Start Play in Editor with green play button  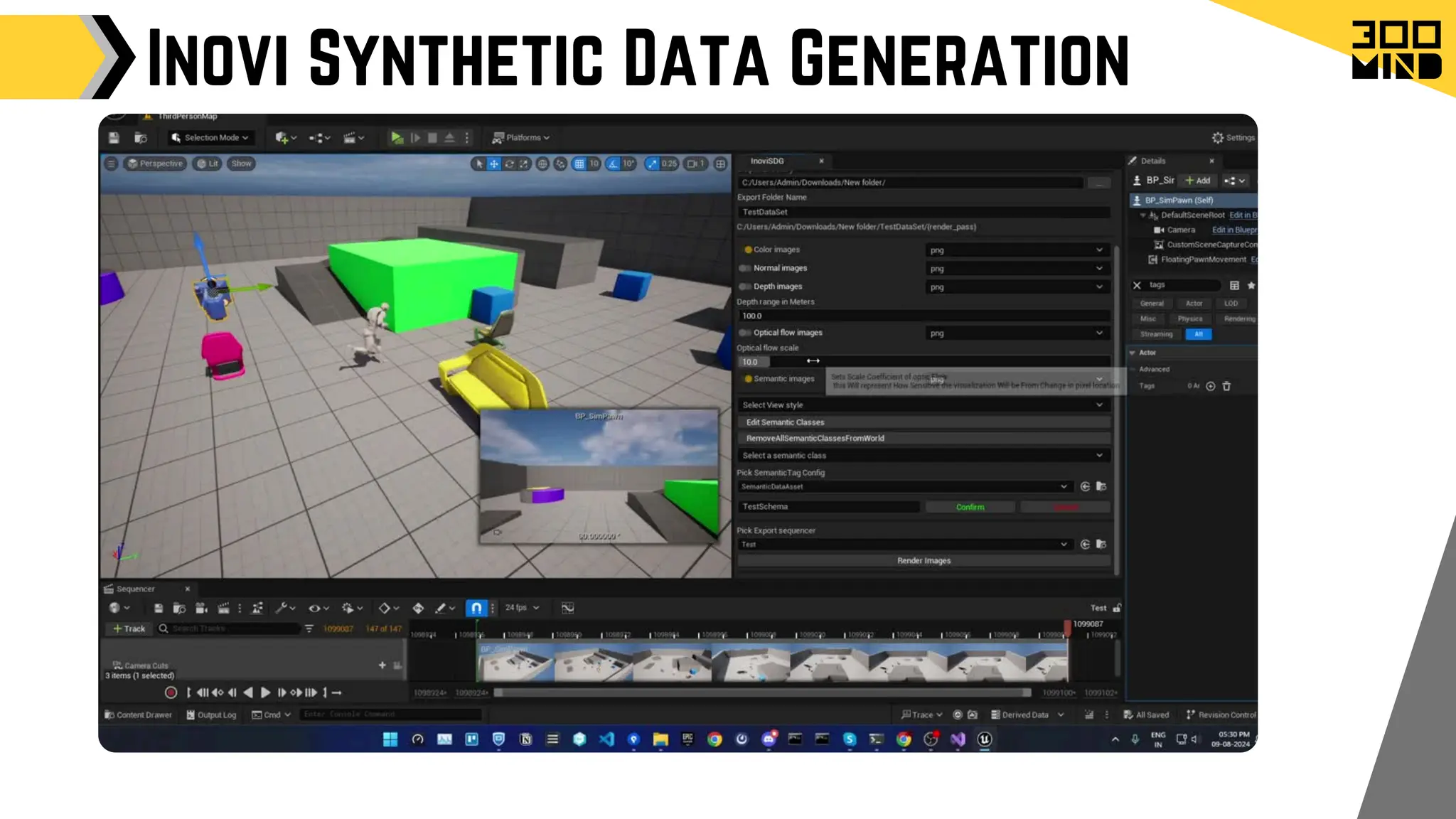tap(397, 137)
